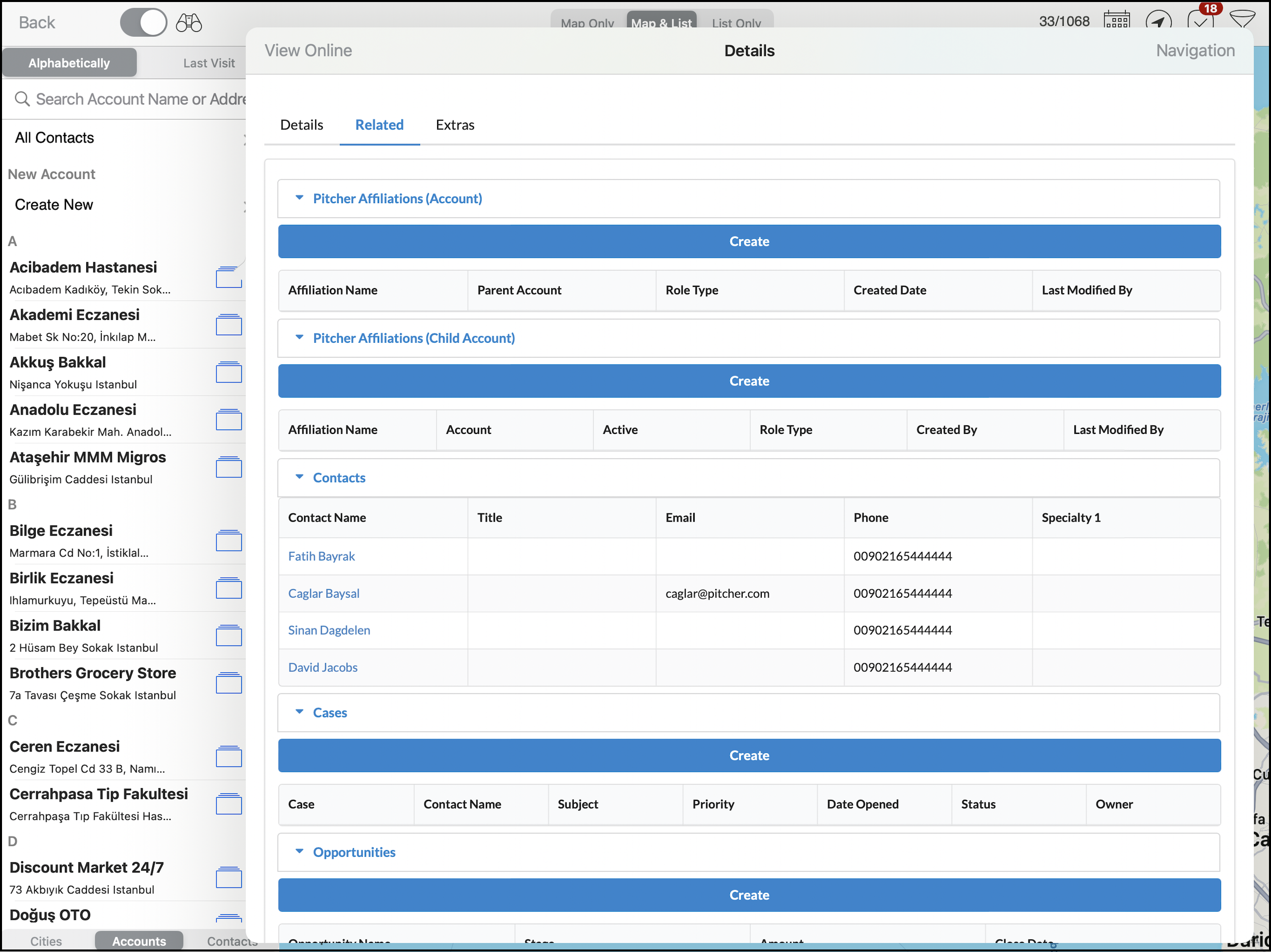
Task: Click Create button under Cases
Action: coord(749,755)
